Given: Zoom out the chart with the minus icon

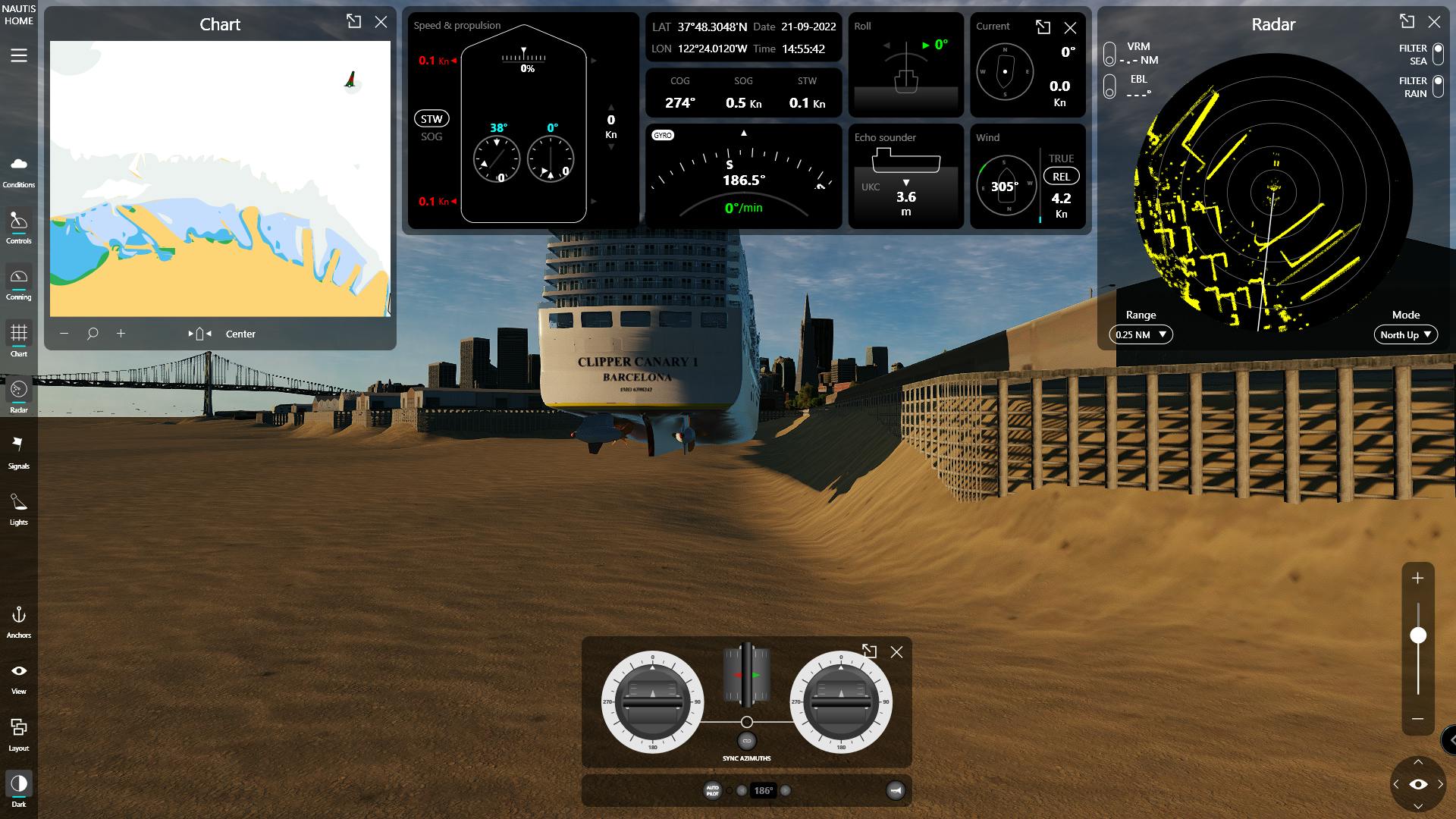Looking at the screenshot, I should [64, 334].
